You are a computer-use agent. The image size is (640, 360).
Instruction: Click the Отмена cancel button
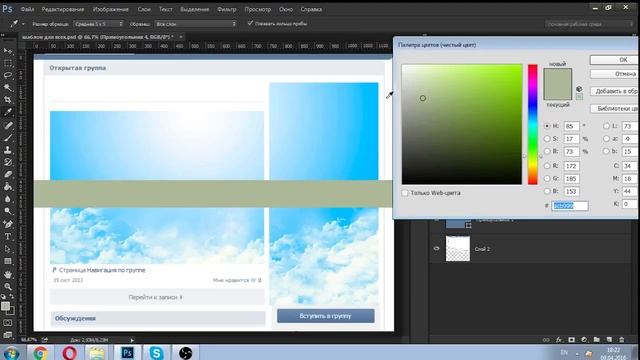coord(614,74)
